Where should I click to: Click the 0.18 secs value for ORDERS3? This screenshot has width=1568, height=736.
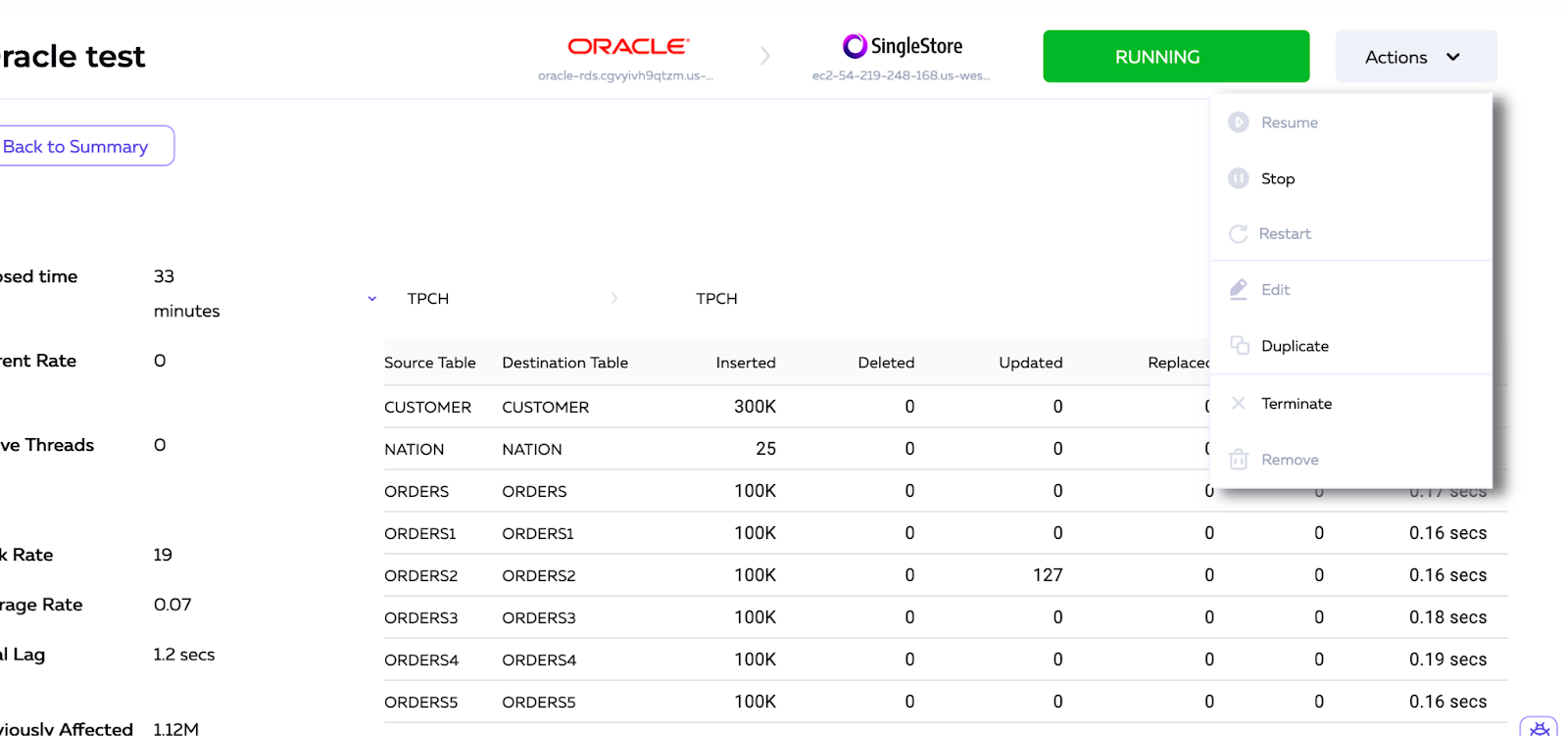[1447, 617]
